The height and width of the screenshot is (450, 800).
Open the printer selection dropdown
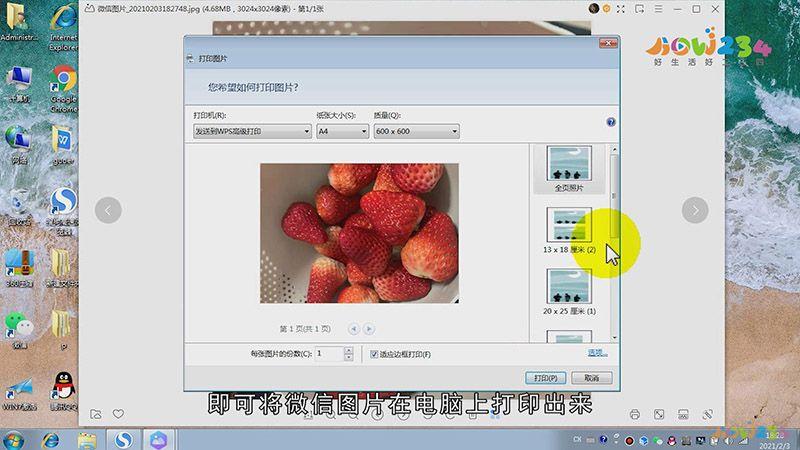click(252, 131)
